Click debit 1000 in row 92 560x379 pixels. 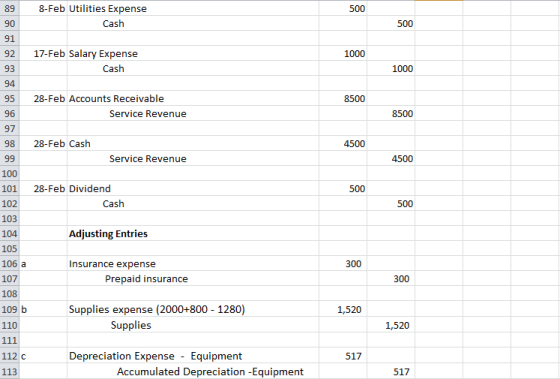343,53
